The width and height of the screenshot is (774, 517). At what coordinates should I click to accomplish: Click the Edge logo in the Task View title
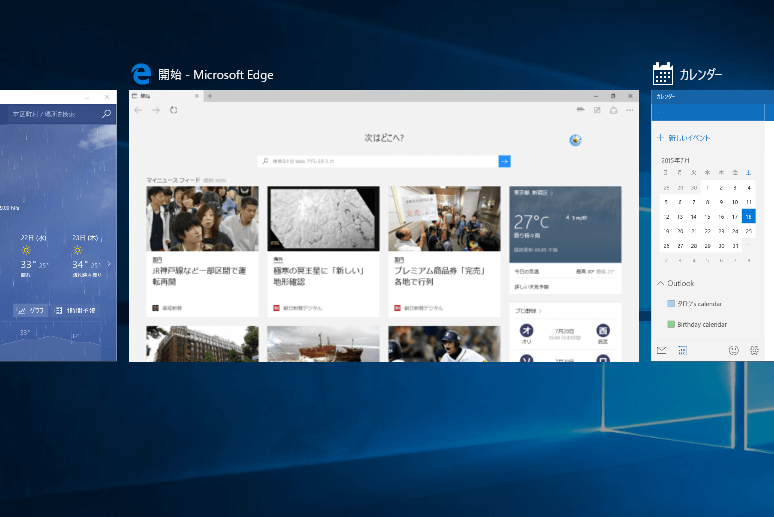click(x=141, y=74)
